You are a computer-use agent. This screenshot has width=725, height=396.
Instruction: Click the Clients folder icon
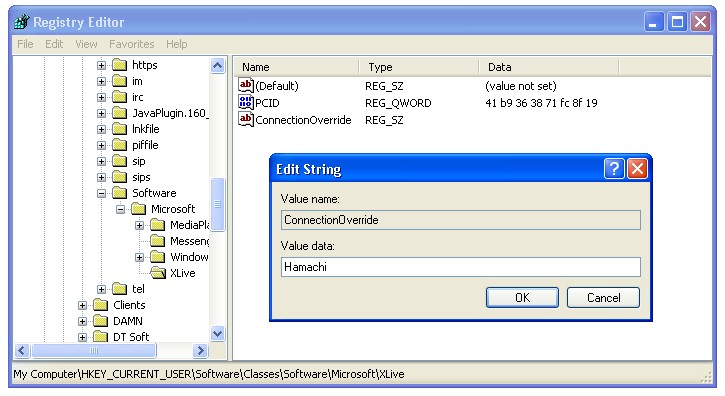point(101,305)
